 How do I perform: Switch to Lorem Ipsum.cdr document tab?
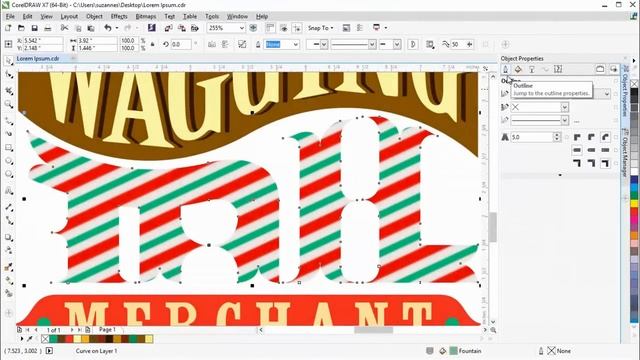38,58
